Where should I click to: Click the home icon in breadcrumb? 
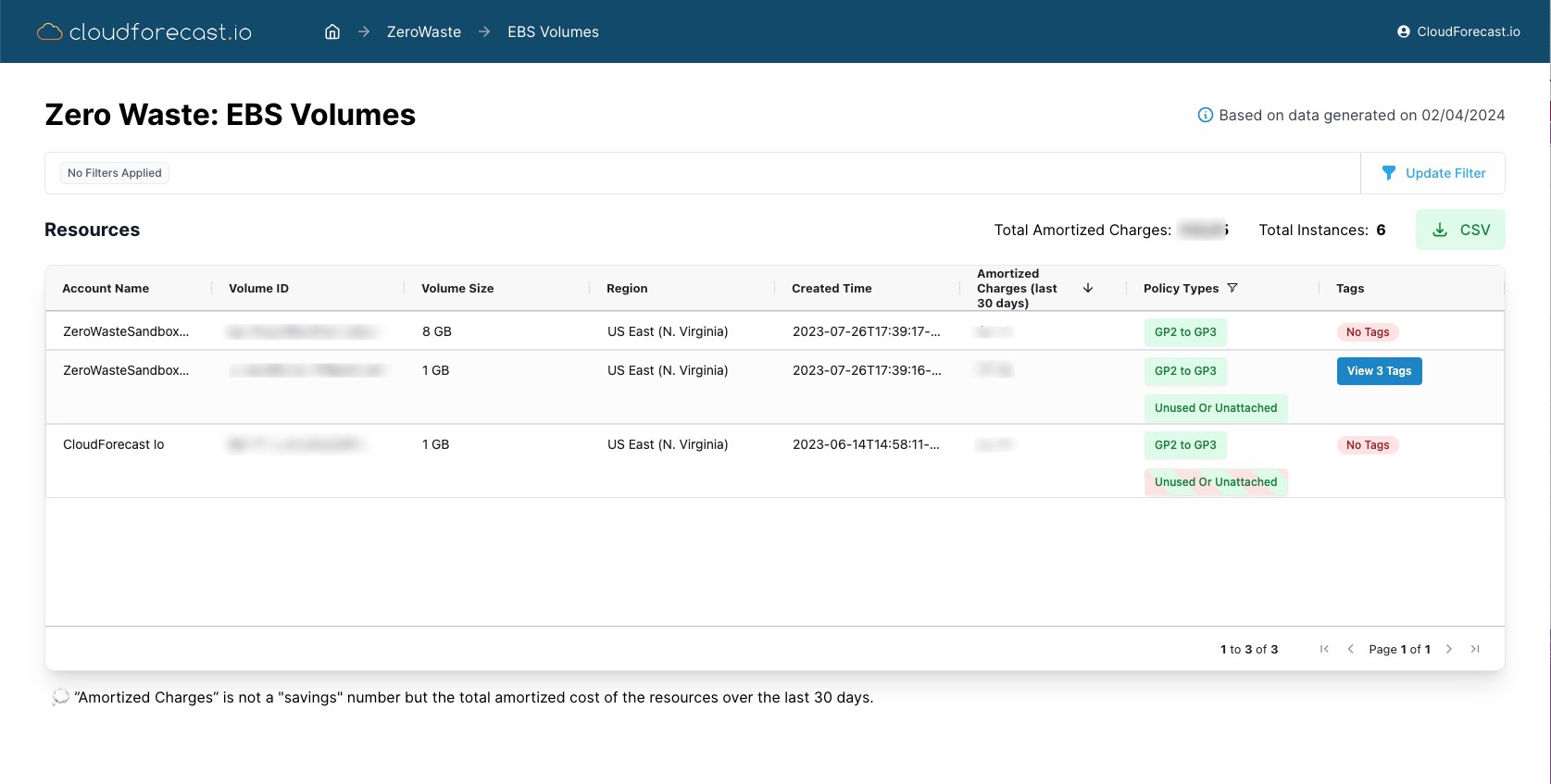click(x=332, y=31)
